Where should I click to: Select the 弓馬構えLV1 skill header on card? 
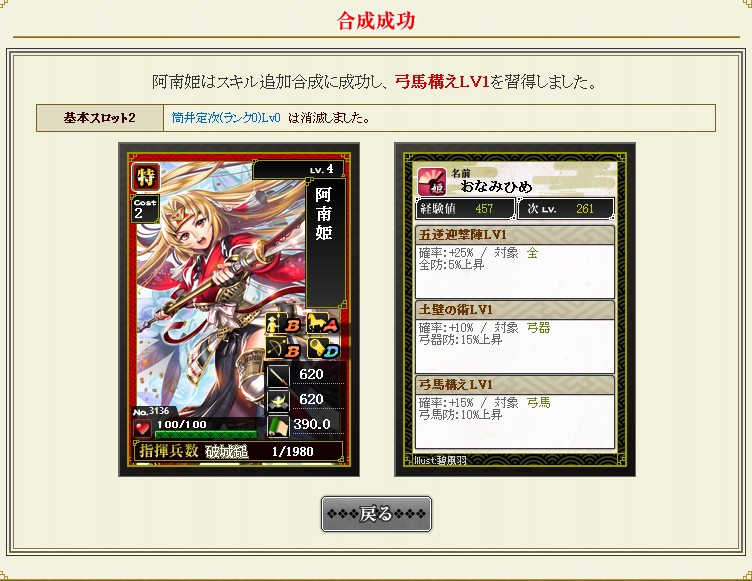(x=515, y=385)
